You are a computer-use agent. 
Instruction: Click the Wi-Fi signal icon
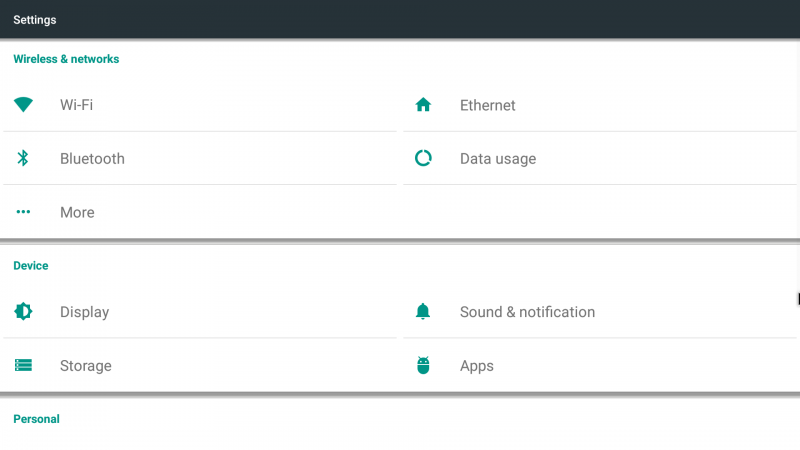pos(23,104)
